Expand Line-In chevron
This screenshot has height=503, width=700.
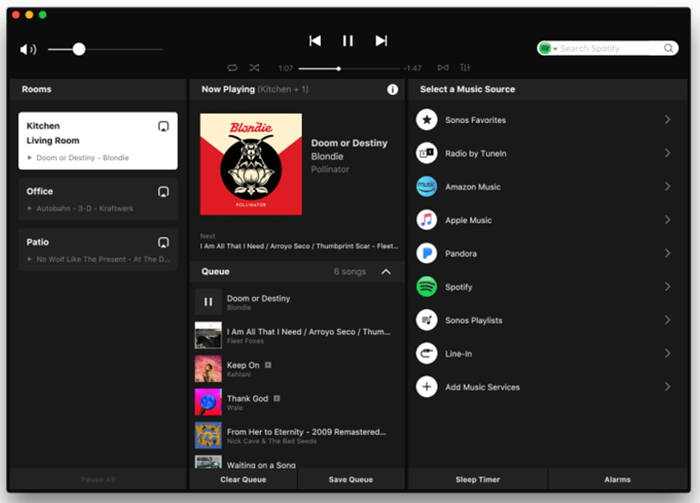click(x=667, y=353)
